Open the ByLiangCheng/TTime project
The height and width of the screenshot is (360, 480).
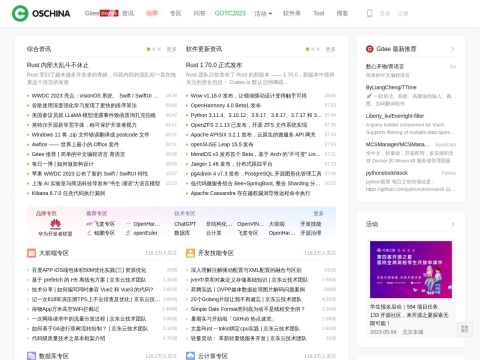[x=391, y=87]
